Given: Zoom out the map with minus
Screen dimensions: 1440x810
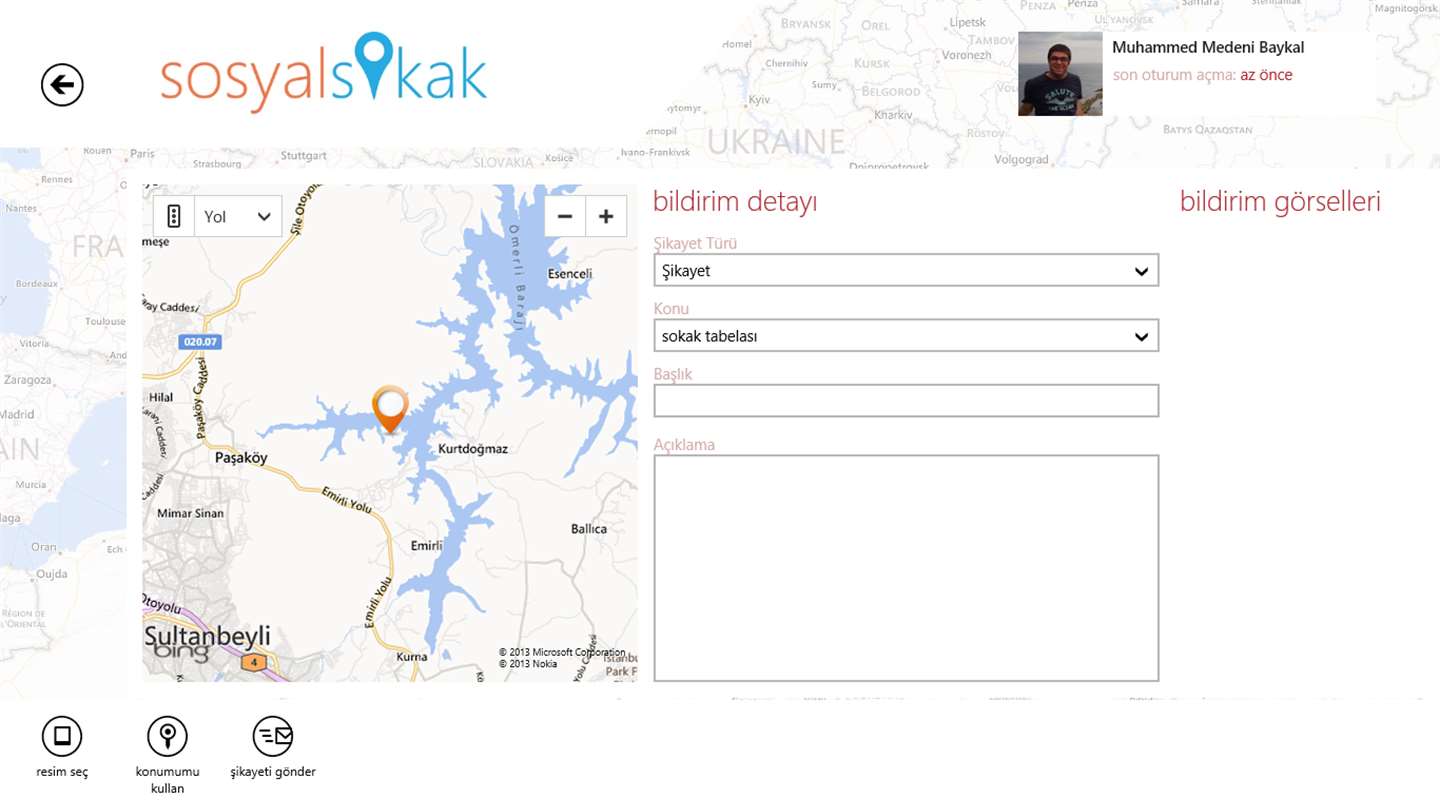Looking at the screenshot, I should click(x=565, y=216).
